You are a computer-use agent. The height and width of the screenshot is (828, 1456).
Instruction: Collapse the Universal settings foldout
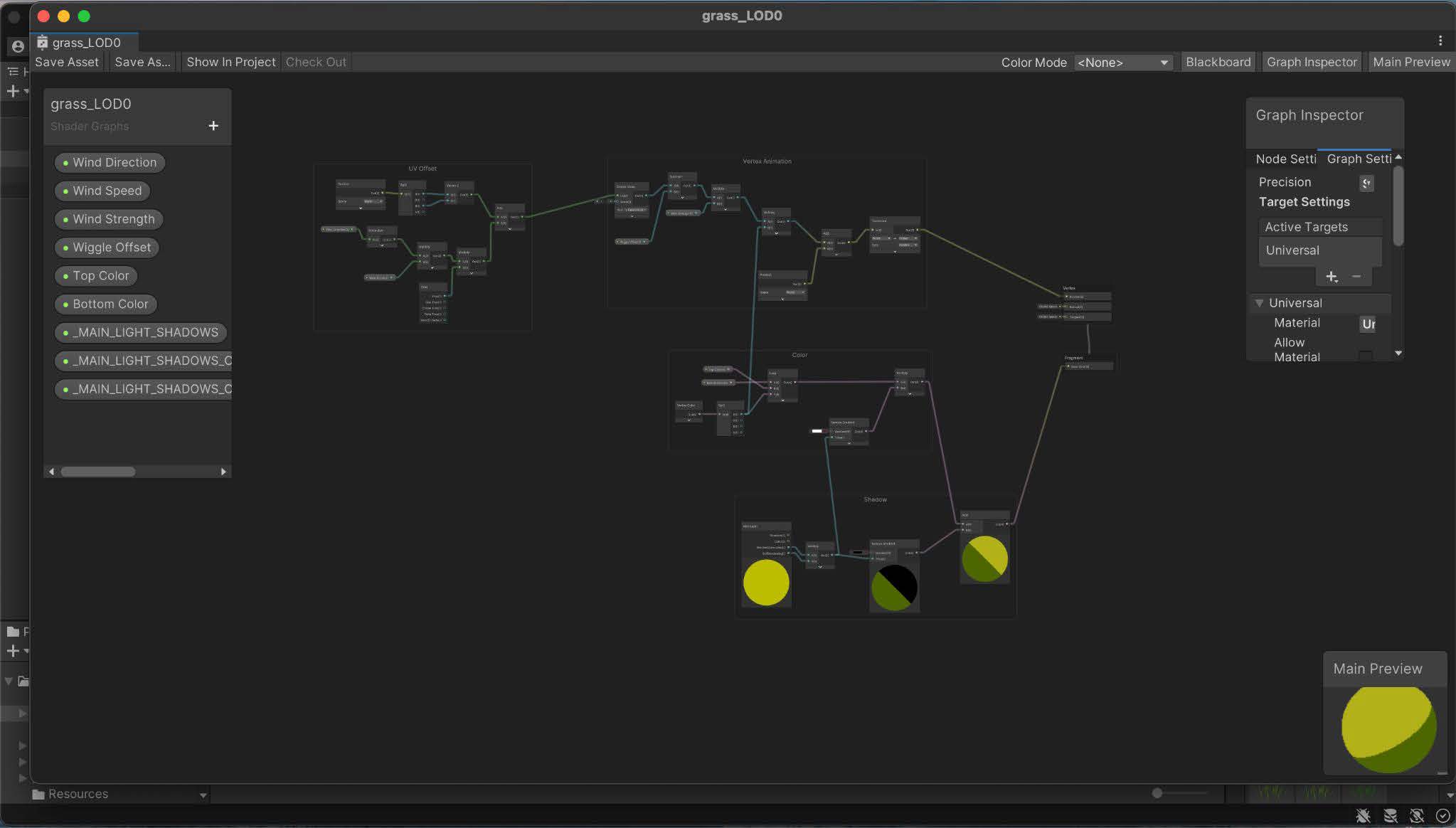click(x=1259, y=303)
